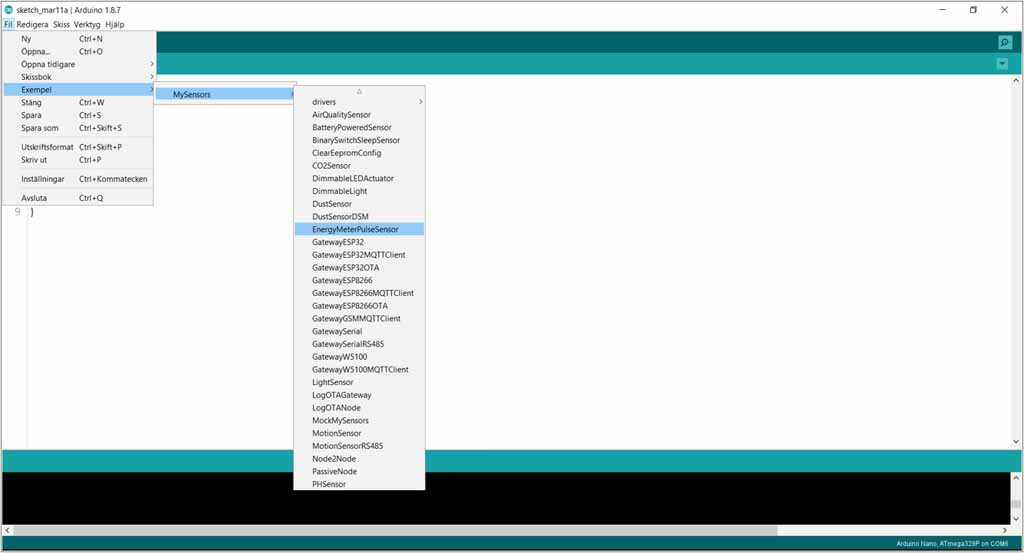Open the GatewayESP8266OTA example
Image resolution: width=1024 pixels, height=553 pixels.
tap(359, 306)
